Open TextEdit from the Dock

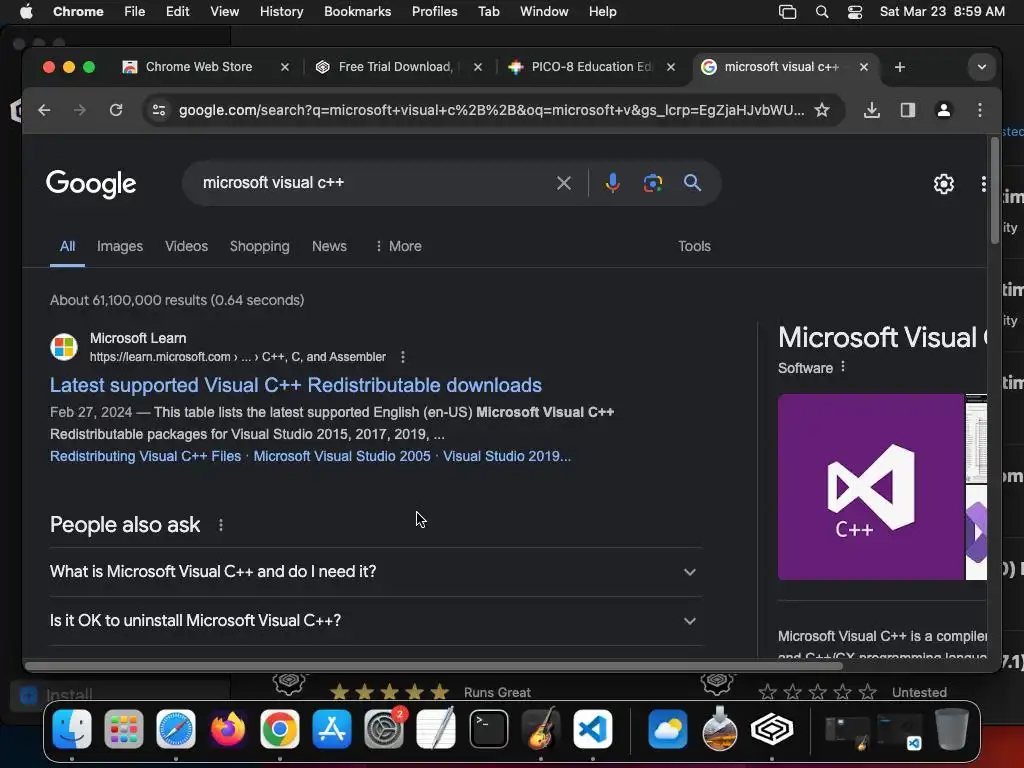pyautogui.click(x=436, y=729)
